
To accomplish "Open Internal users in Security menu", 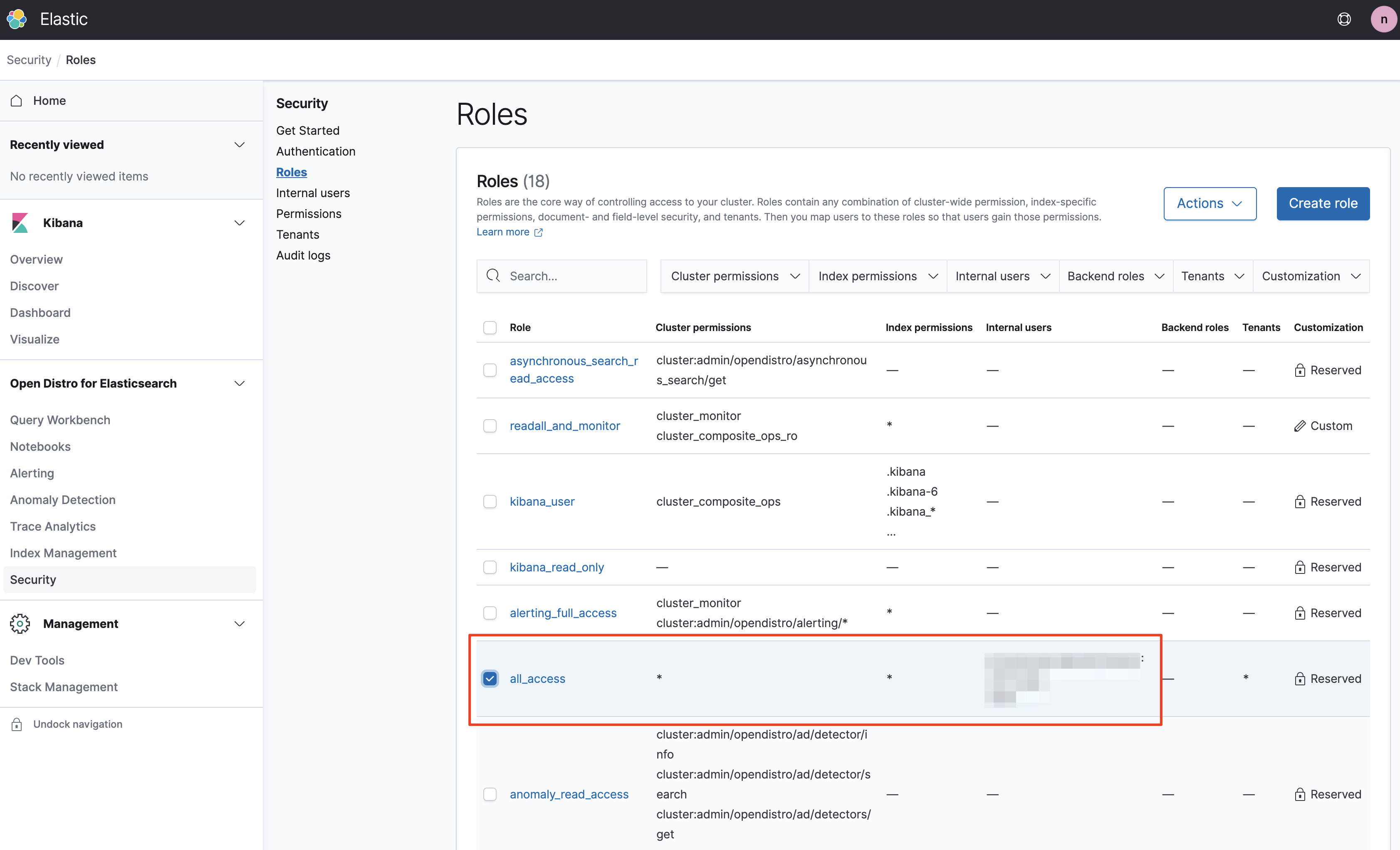I will point(312,193).
